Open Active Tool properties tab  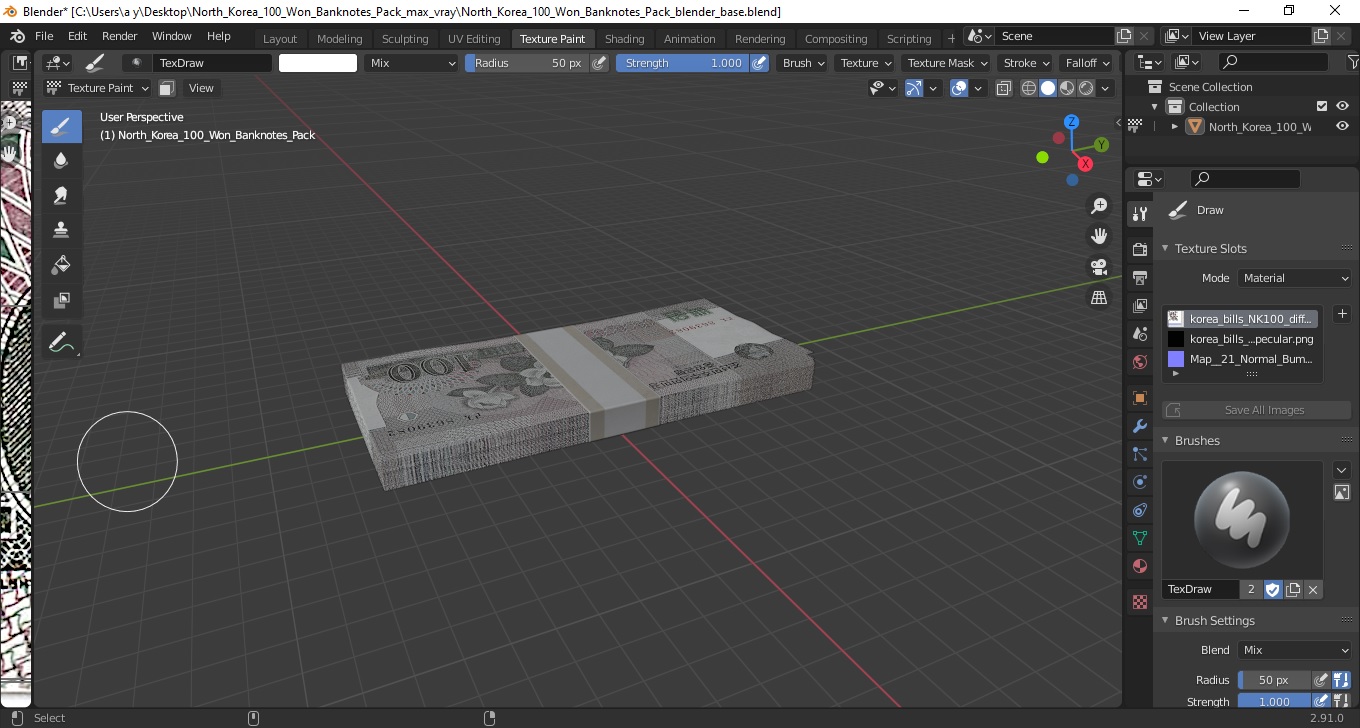tap(1139, 213)
